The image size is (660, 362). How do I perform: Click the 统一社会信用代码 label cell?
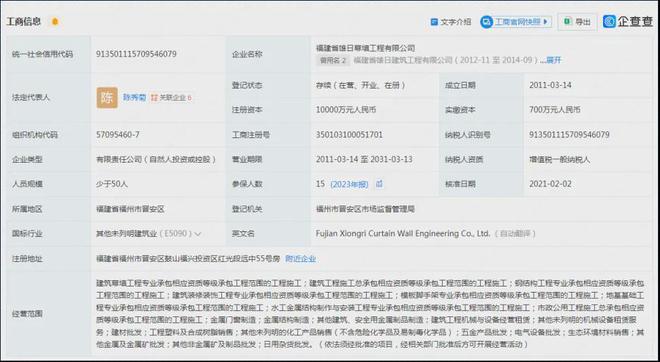click(48, 54)
